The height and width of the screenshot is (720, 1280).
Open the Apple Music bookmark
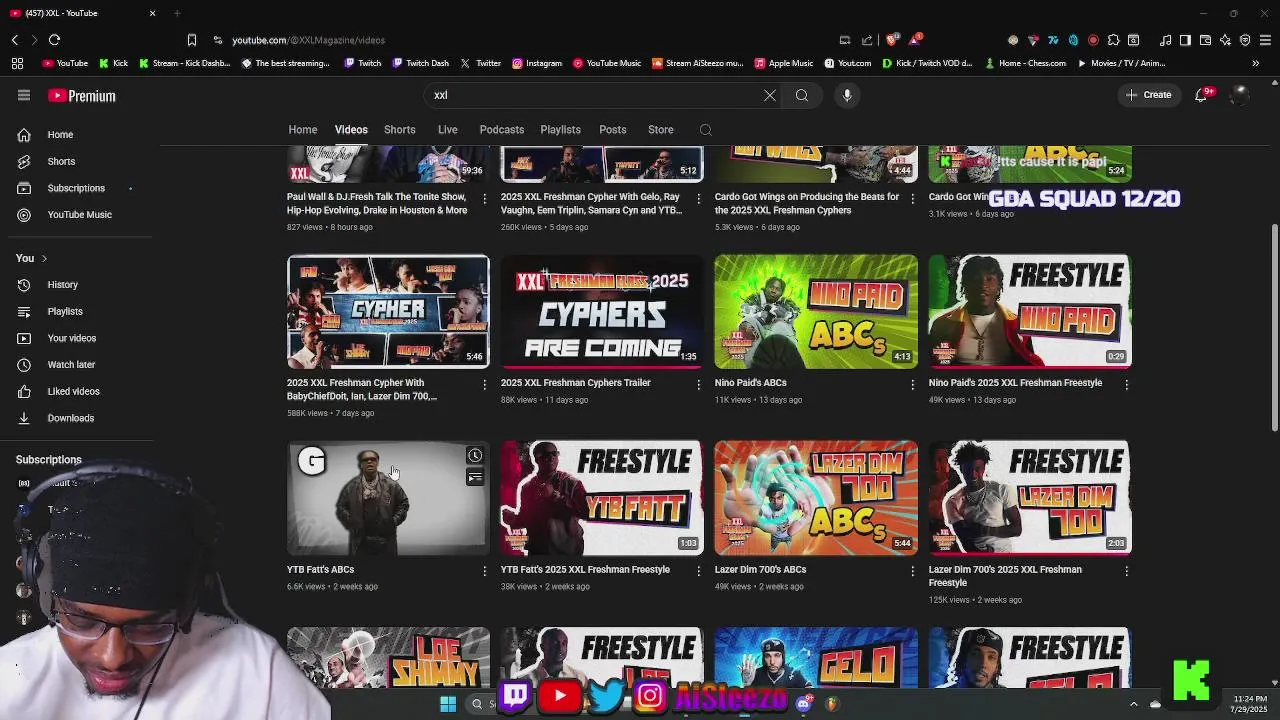tap(783, 63)
